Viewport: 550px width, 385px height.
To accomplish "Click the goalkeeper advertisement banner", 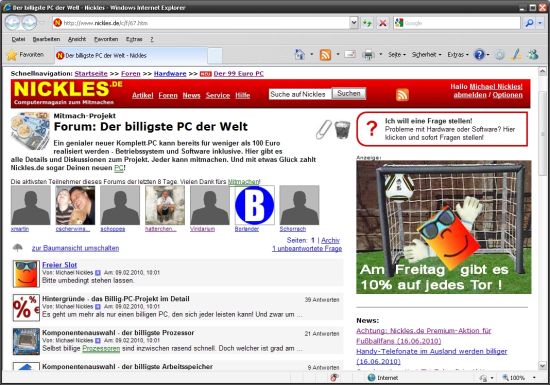I will pyautogui.click(x=444, y=227).
